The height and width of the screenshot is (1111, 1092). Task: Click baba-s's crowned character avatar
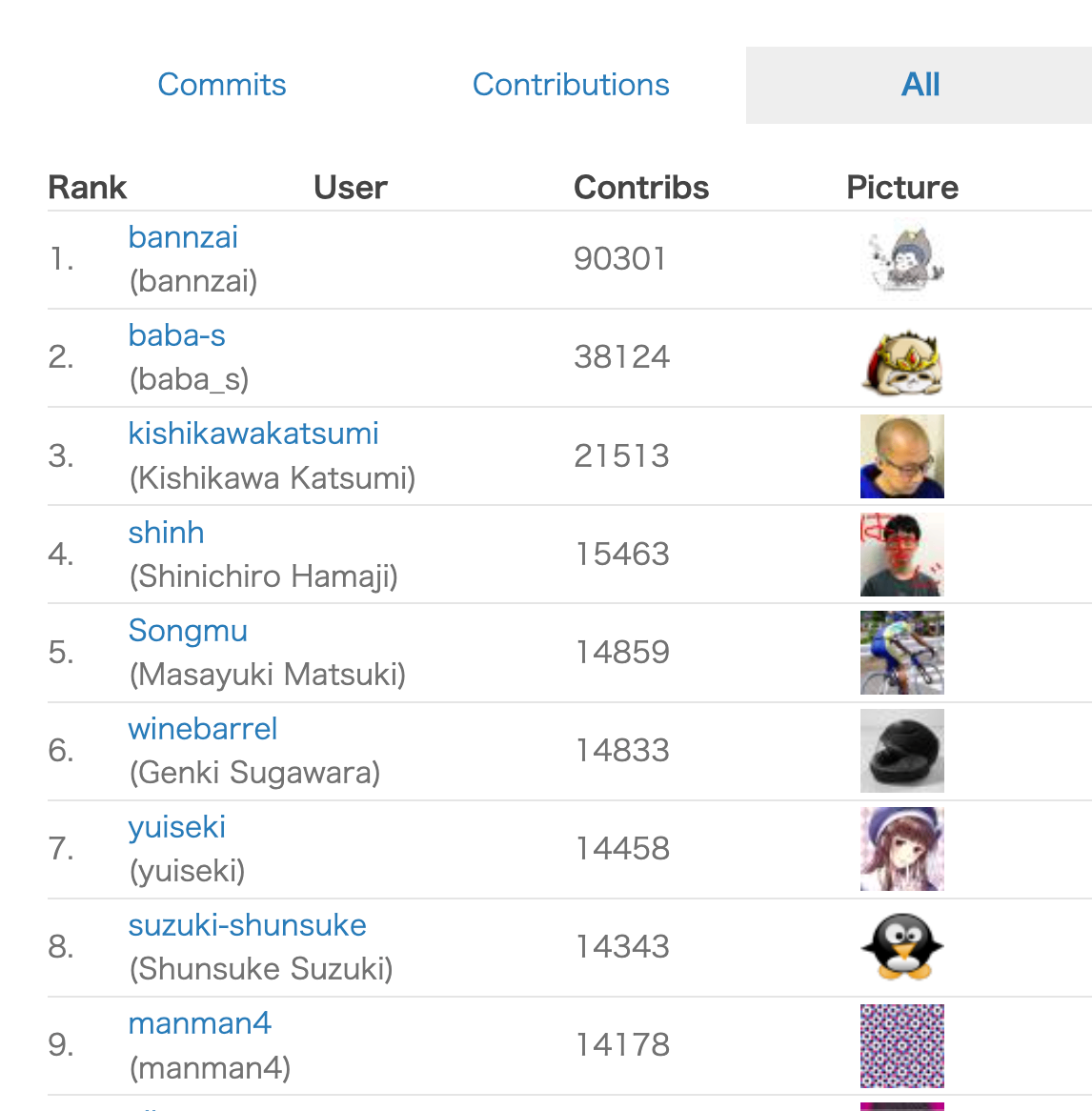pos(901,358)
